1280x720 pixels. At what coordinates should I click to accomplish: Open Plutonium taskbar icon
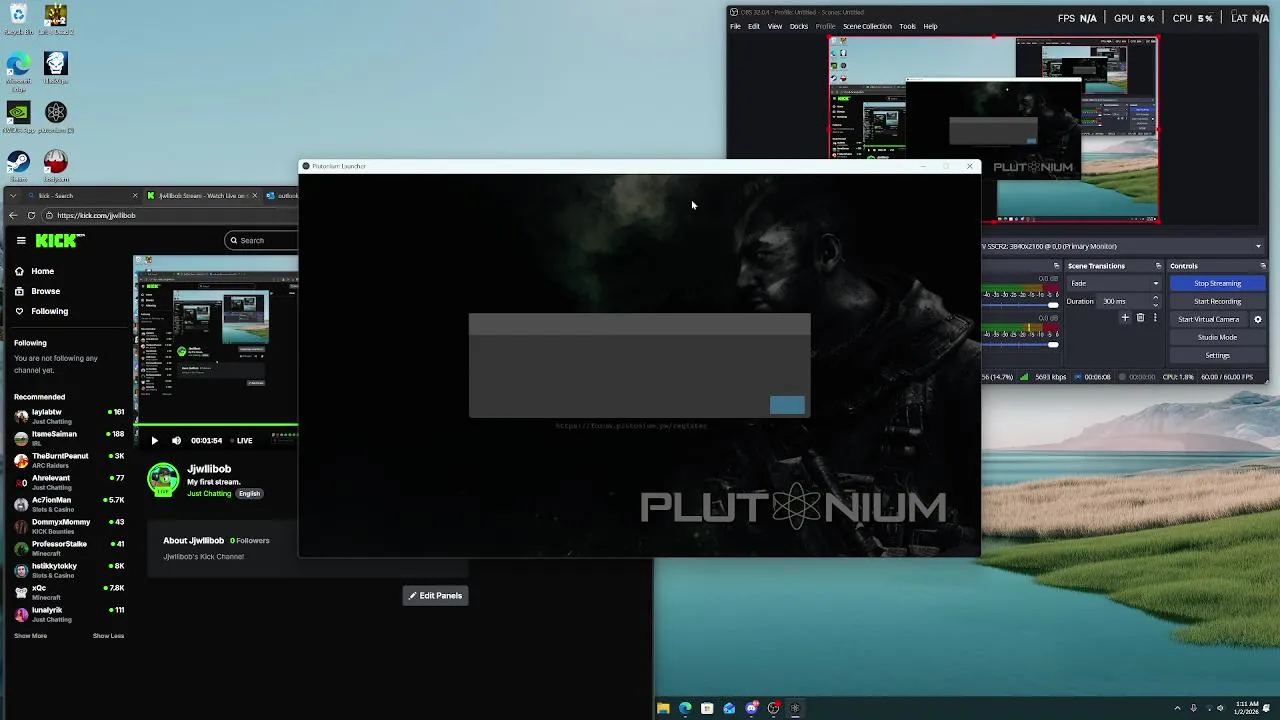[795, 708]
